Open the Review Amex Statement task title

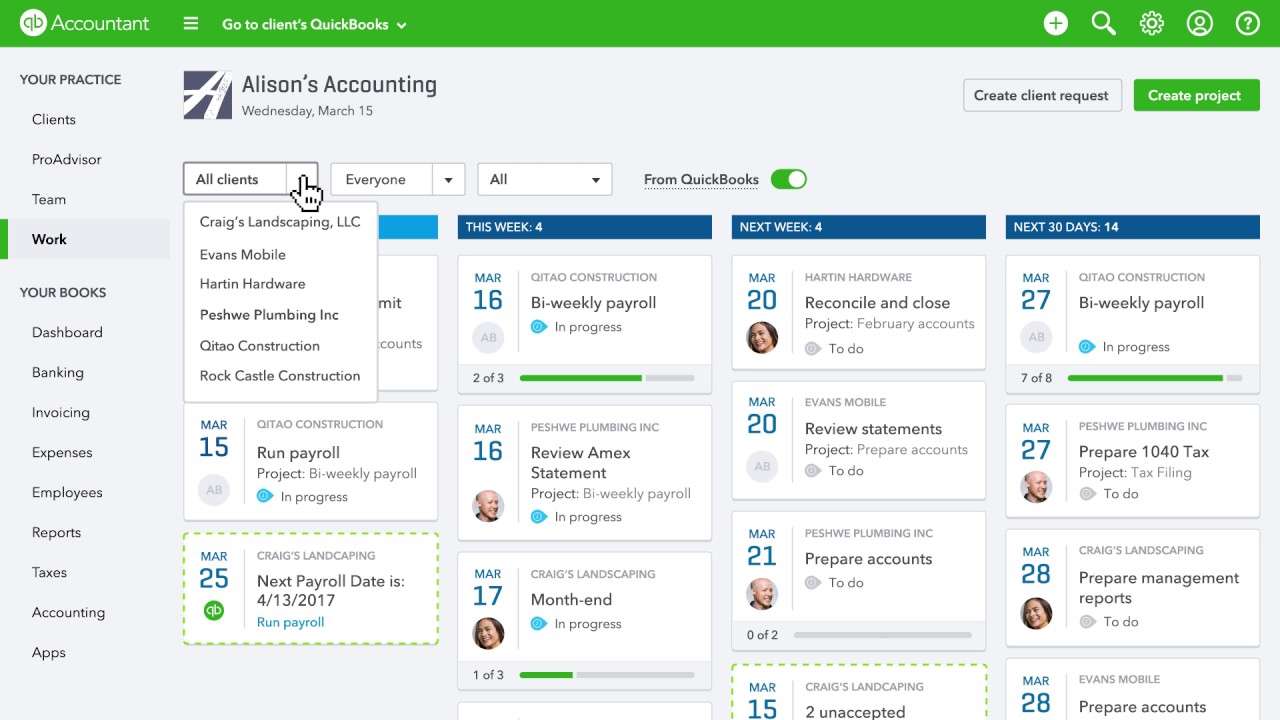(x=581, y=463)
